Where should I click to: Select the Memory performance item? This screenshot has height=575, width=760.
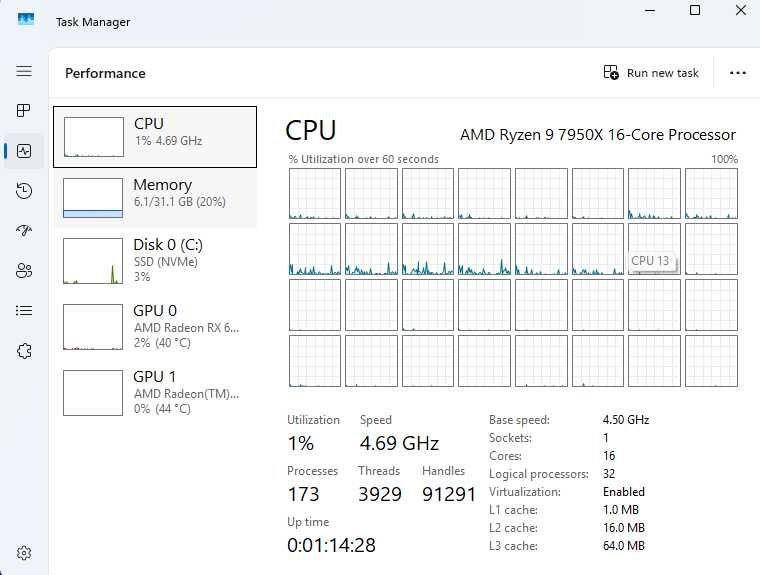(x=155, y=198)
